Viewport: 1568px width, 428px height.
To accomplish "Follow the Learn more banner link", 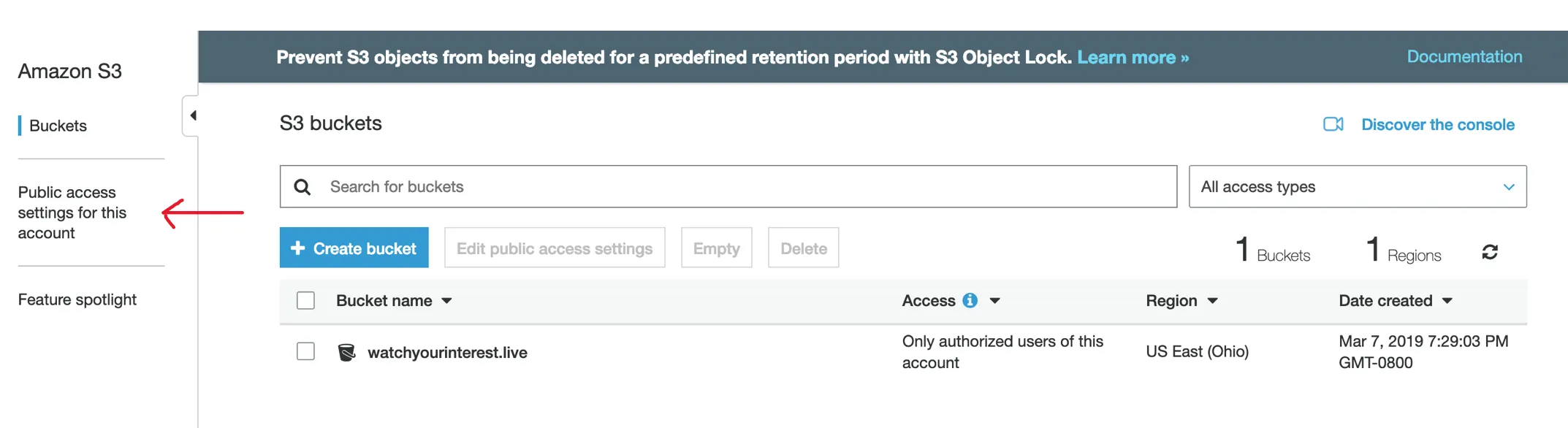I will (x=1133, y=57).
